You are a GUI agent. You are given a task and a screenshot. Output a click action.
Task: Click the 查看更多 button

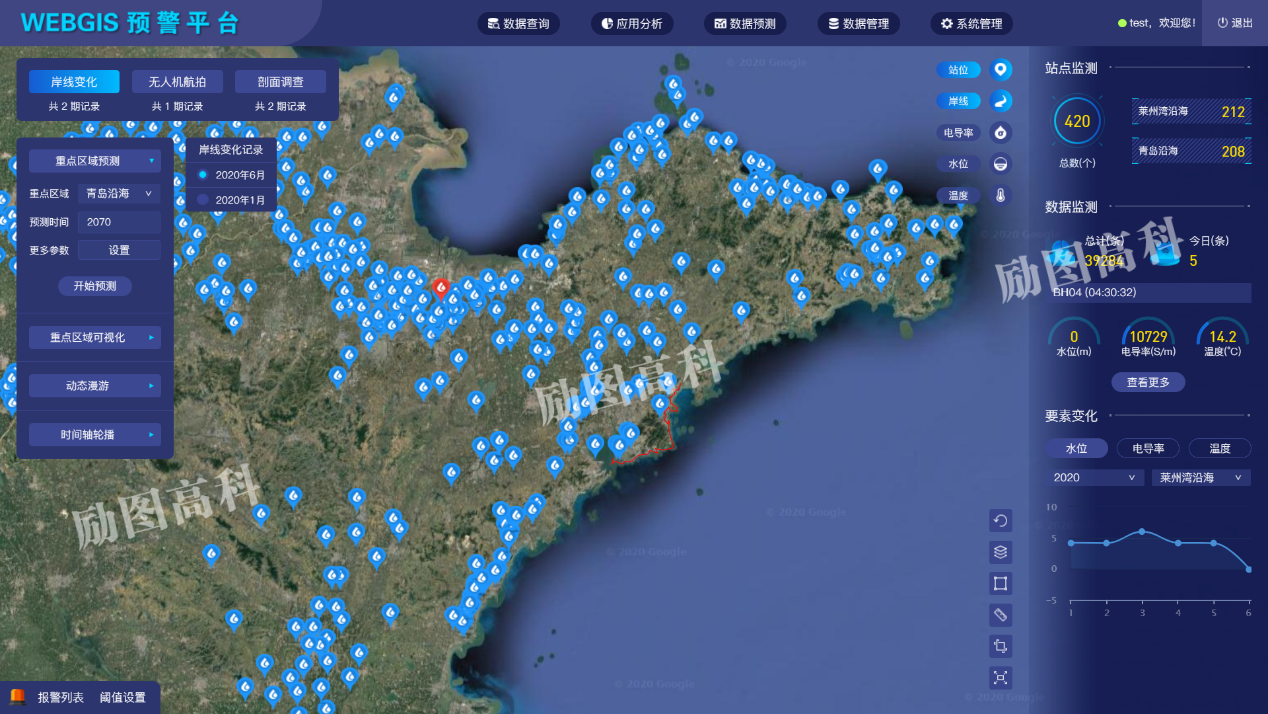coord(1148,382)
